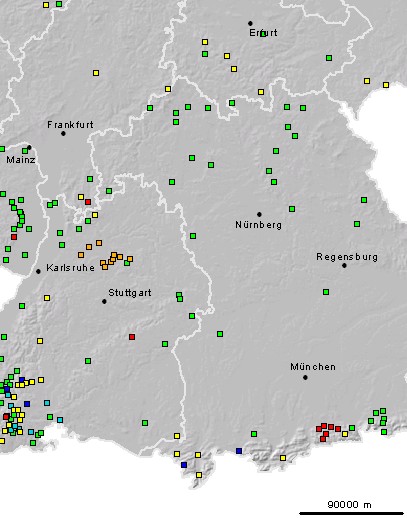Click the Stuttgart city label
The height and width of the screenshot is (518, 407).
[x=130, y=293]
